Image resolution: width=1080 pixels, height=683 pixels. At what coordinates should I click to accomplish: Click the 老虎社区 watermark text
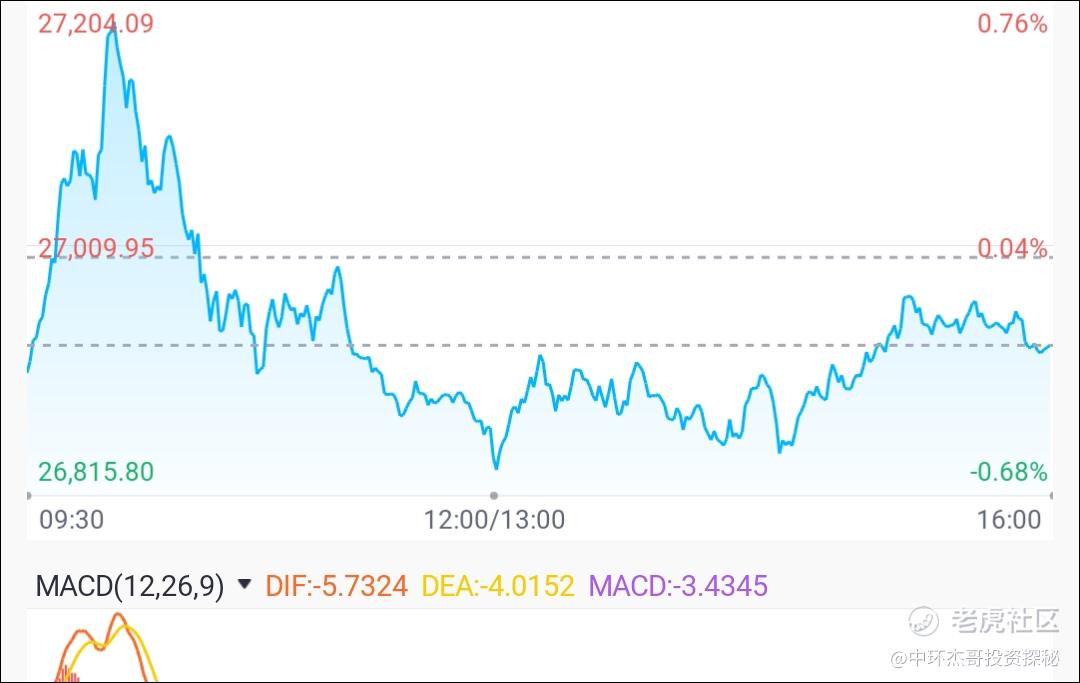point(1005,621)
